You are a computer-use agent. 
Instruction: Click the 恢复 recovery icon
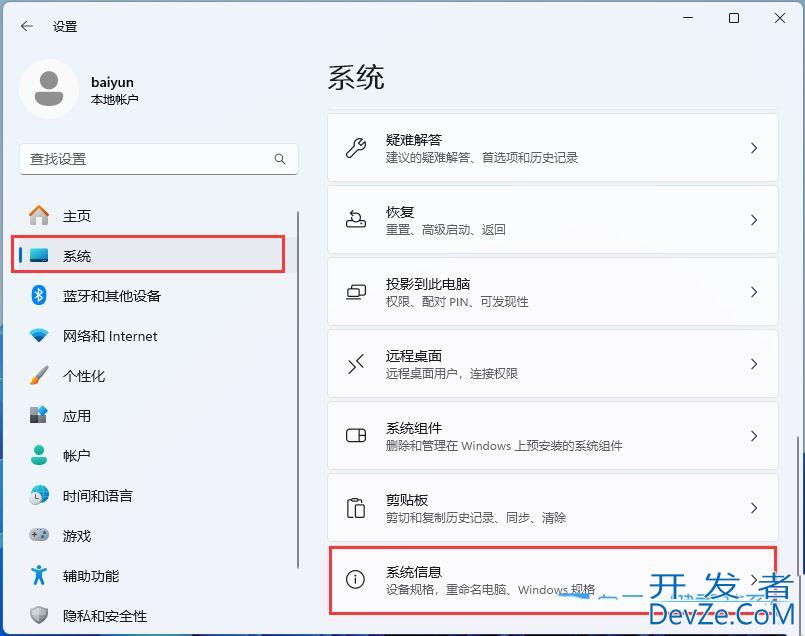coord(356,220)
